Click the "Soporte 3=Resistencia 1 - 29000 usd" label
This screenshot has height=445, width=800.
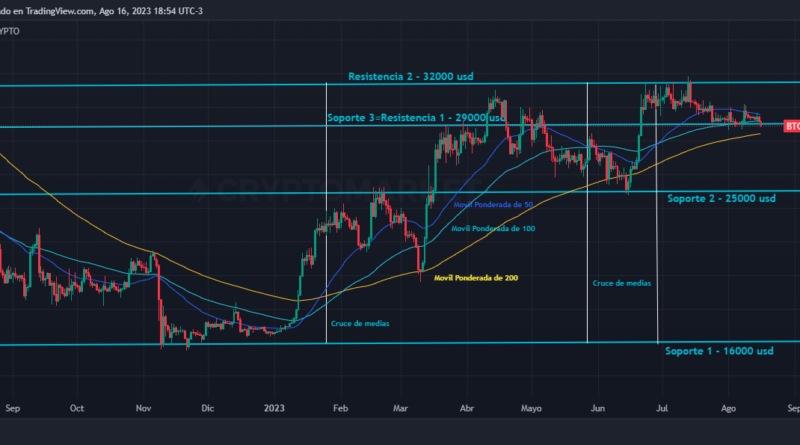pyautogui.click(x=414, y=118)
